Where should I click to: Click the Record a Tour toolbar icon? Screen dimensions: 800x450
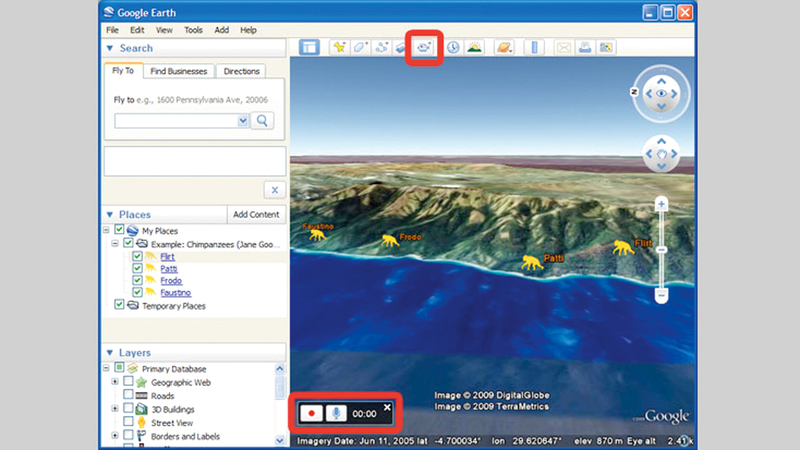point(425,47)
